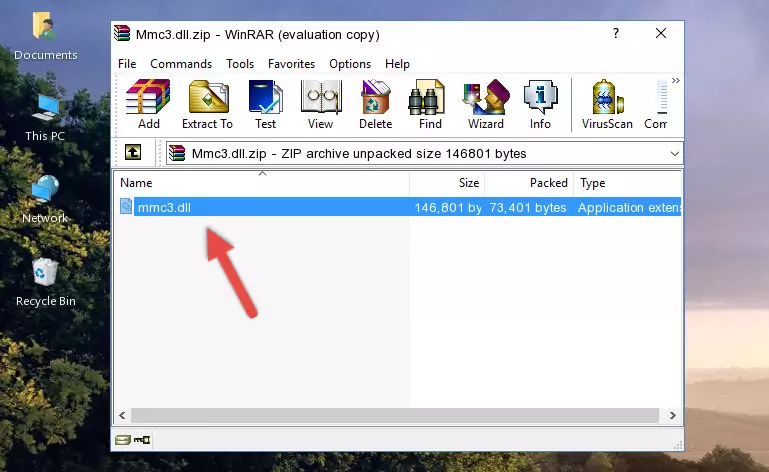The image size is (769, 472).
Task: Select the This PC desktop icon
Action: pos(45,118)
